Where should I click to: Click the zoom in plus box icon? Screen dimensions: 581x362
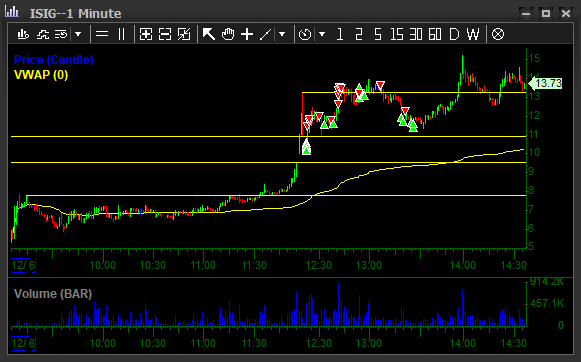click(x=146, y=34)
